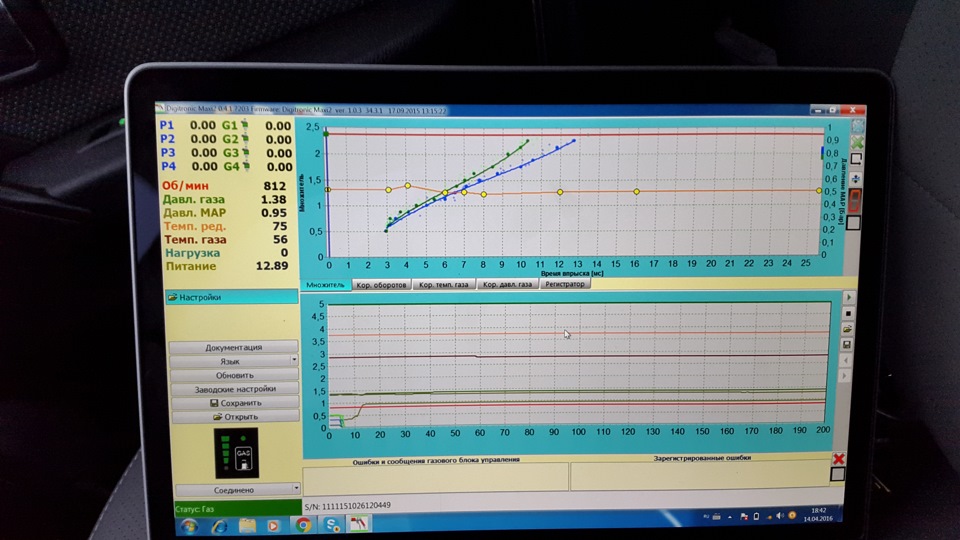Click the red digit display icon
960x540 pixels.
(x=855, y=200)
